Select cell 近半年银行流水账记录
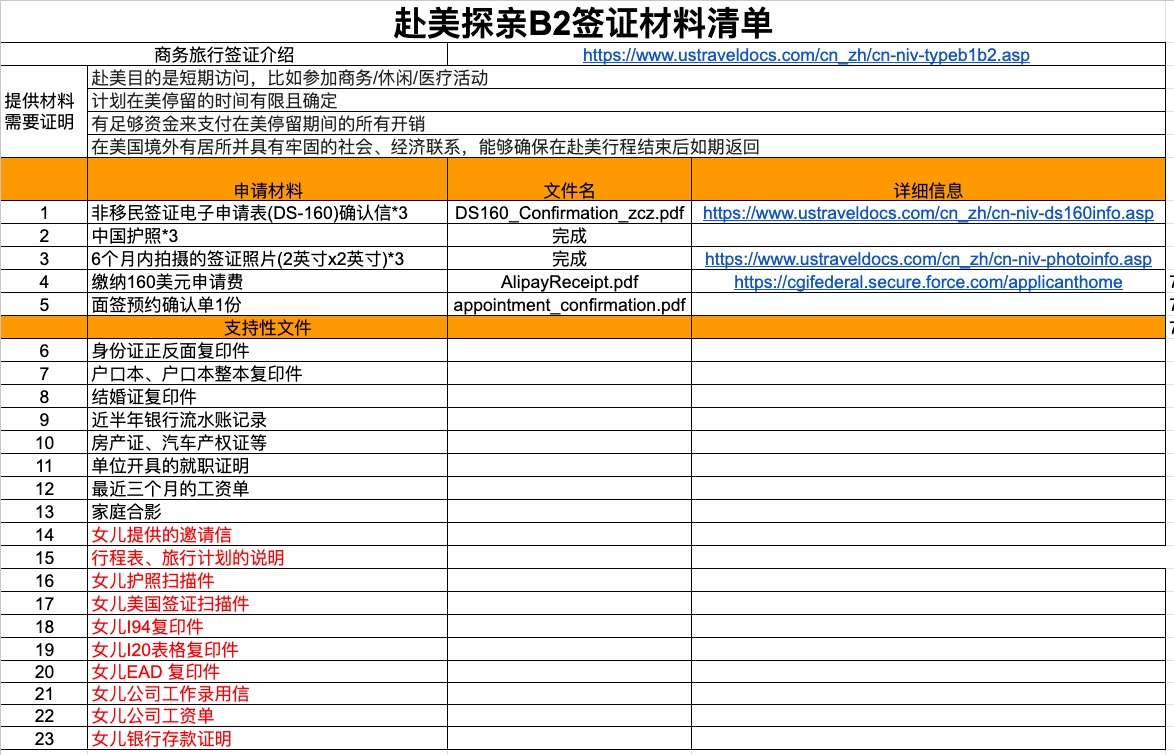Image resolution: width=1174 pixels, height=755 pixels. pos(267,419)
